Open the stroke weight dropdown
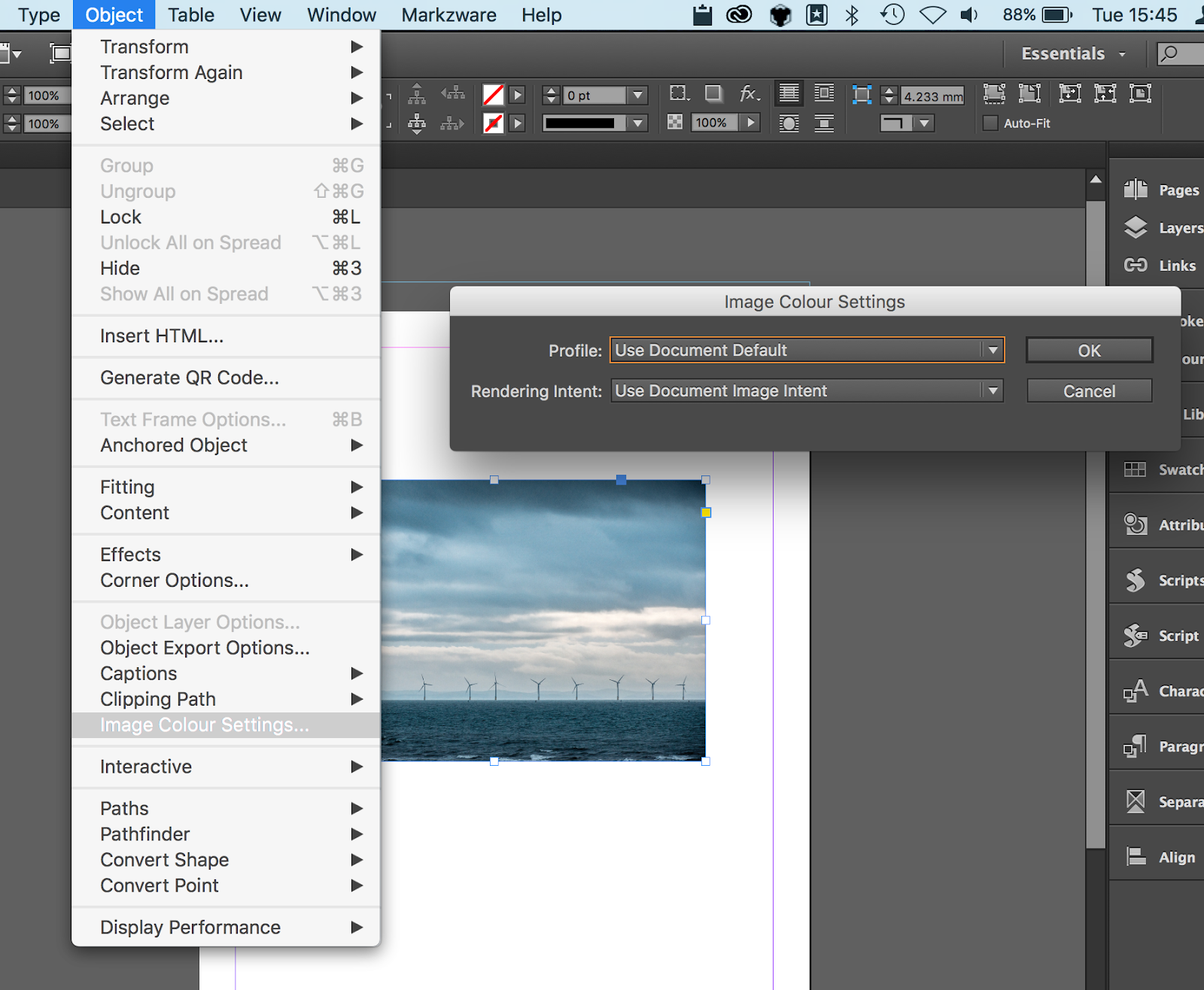 coord(638,95)
